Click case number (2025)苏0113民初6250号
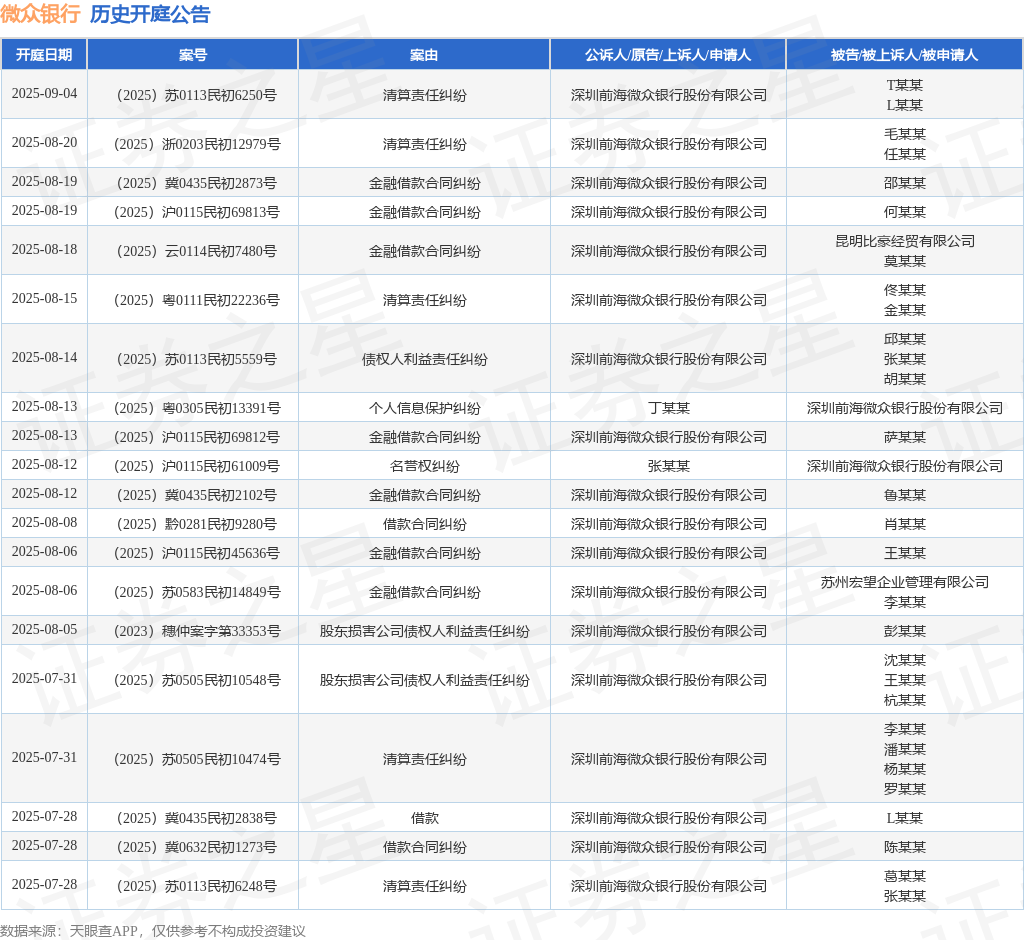This screenshot has width=1024, height=940. (x=197, y=95)
